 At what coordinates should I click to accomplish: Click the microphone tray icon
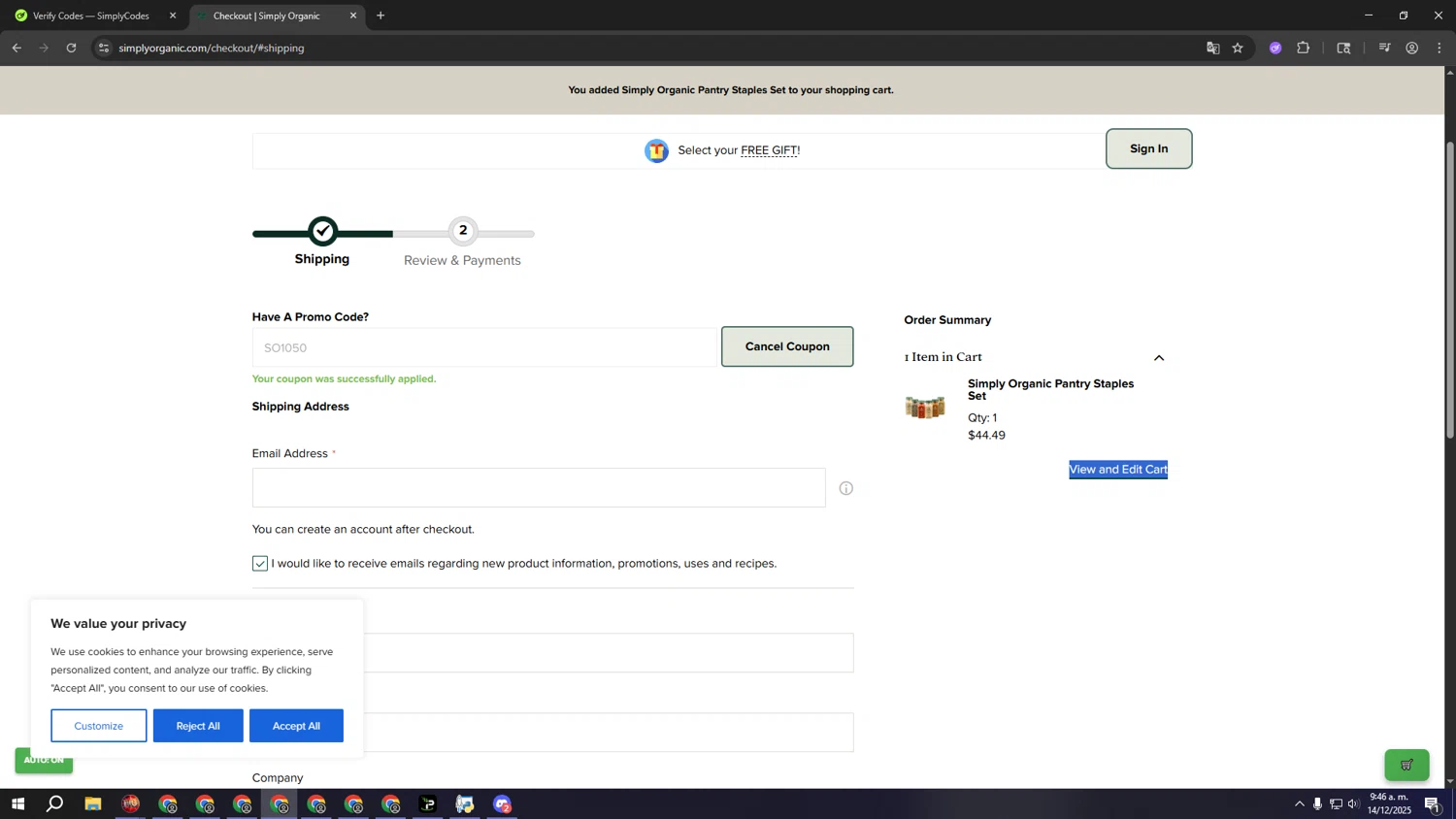click(x=1317, y=804)
